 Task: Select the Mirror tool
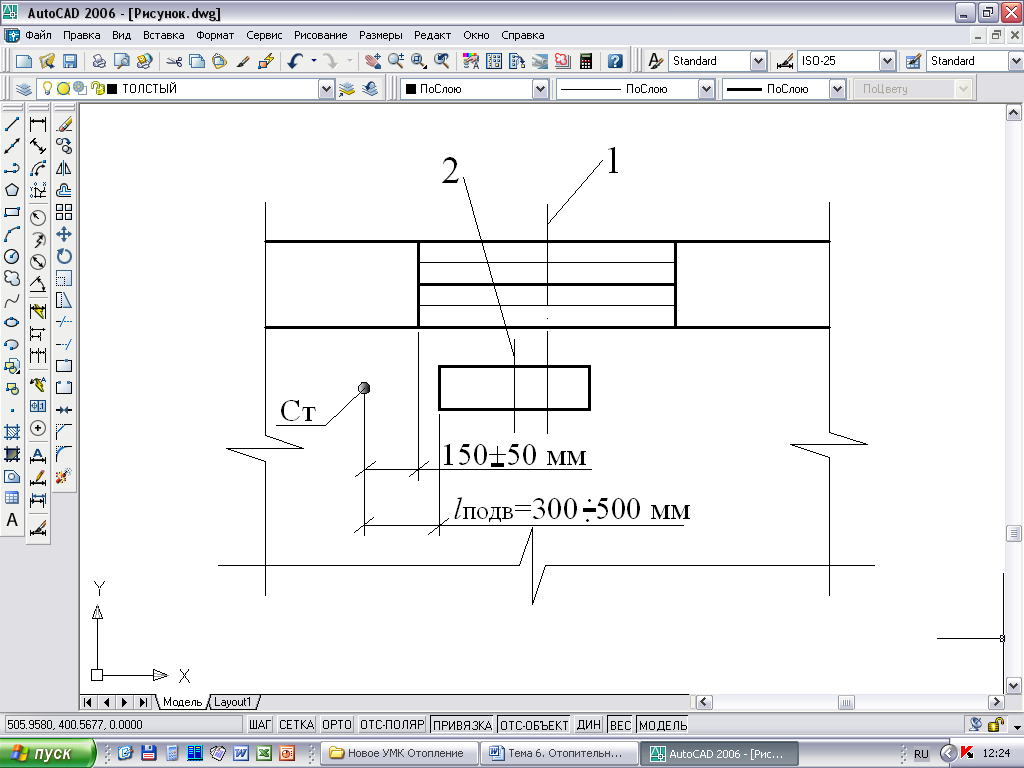pos(64,168)
